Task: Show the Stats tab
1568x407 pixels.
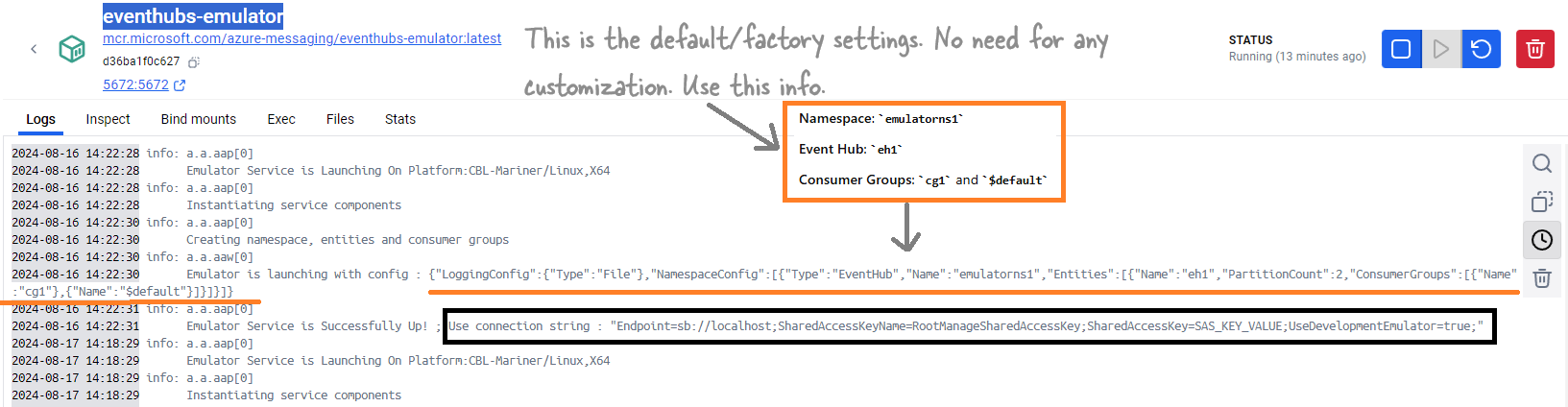Action: click(400, 119)
